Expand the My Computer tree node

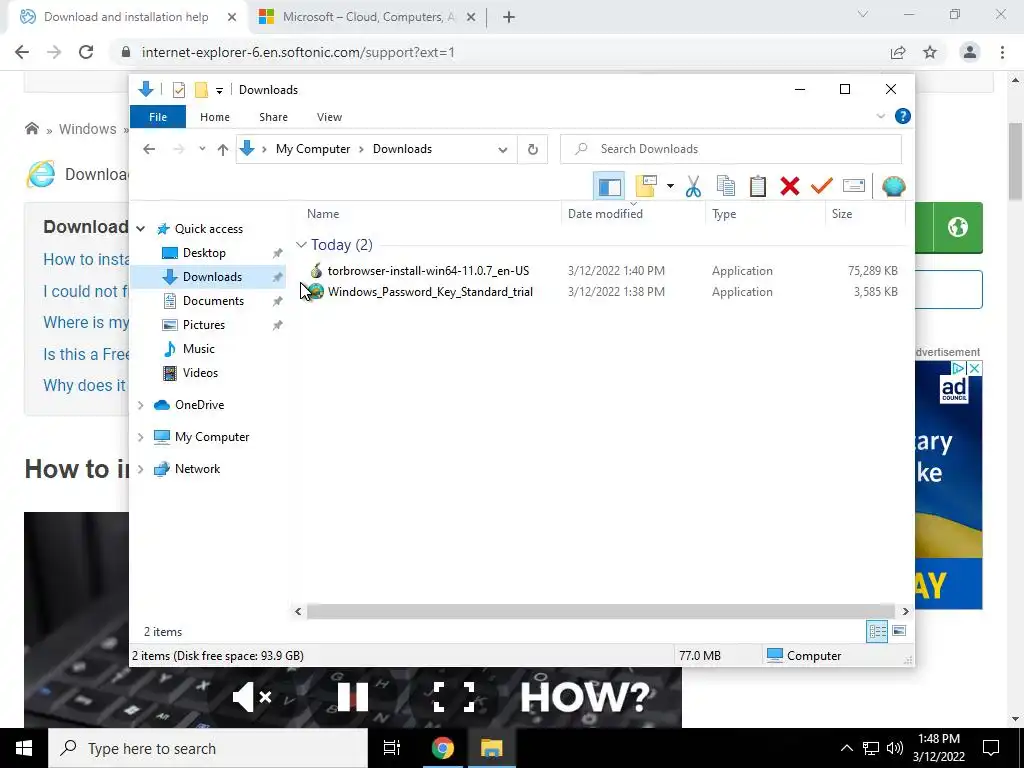pyautogui.click(x=140, y=437)
